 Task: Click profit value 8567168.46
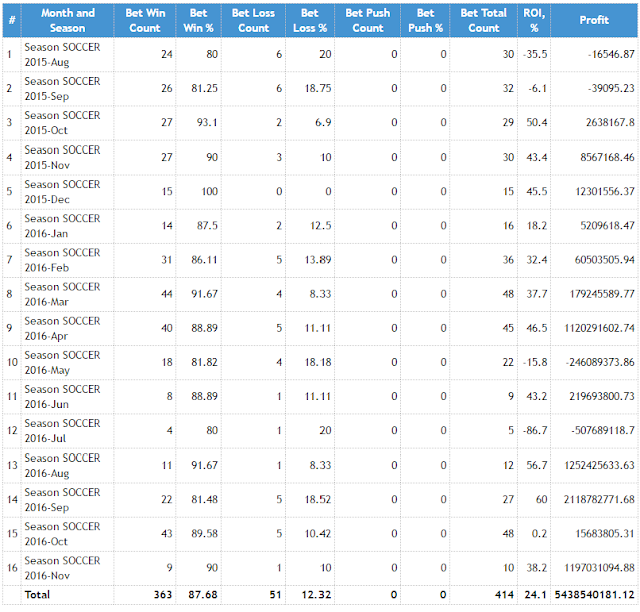point(607,158)
